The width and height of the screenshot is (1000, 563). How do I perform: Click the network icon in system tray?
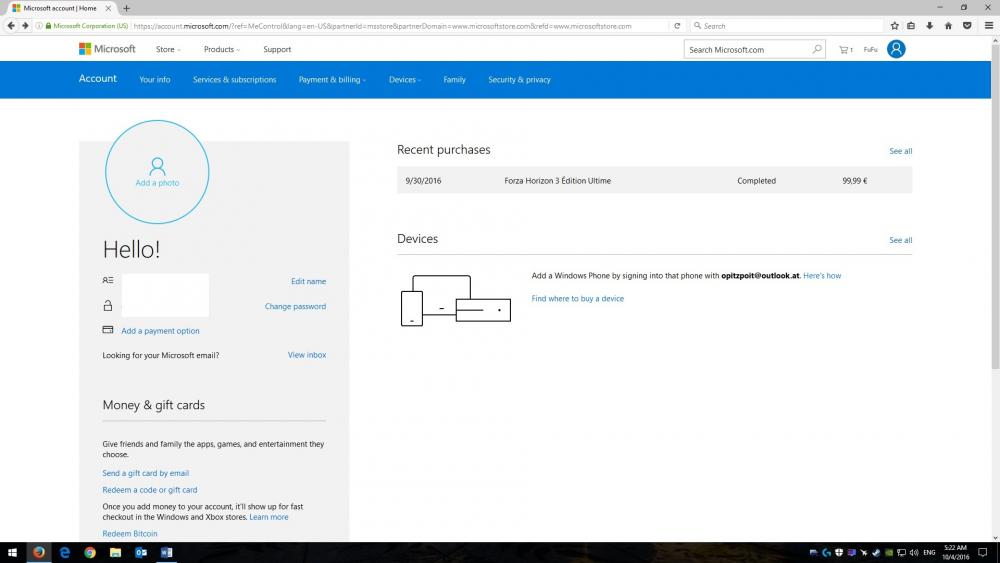pos(901,553)
